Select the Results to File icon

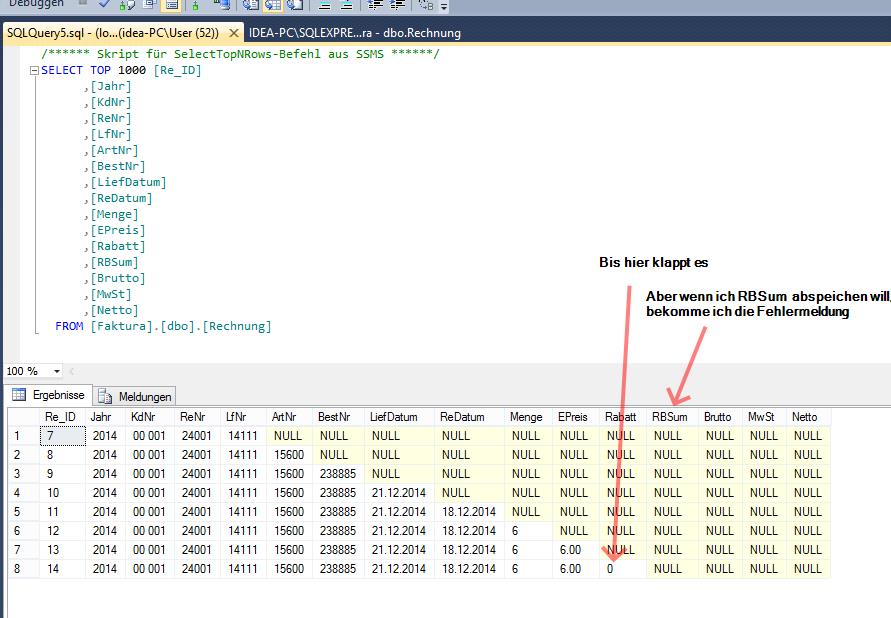[294, 5]
